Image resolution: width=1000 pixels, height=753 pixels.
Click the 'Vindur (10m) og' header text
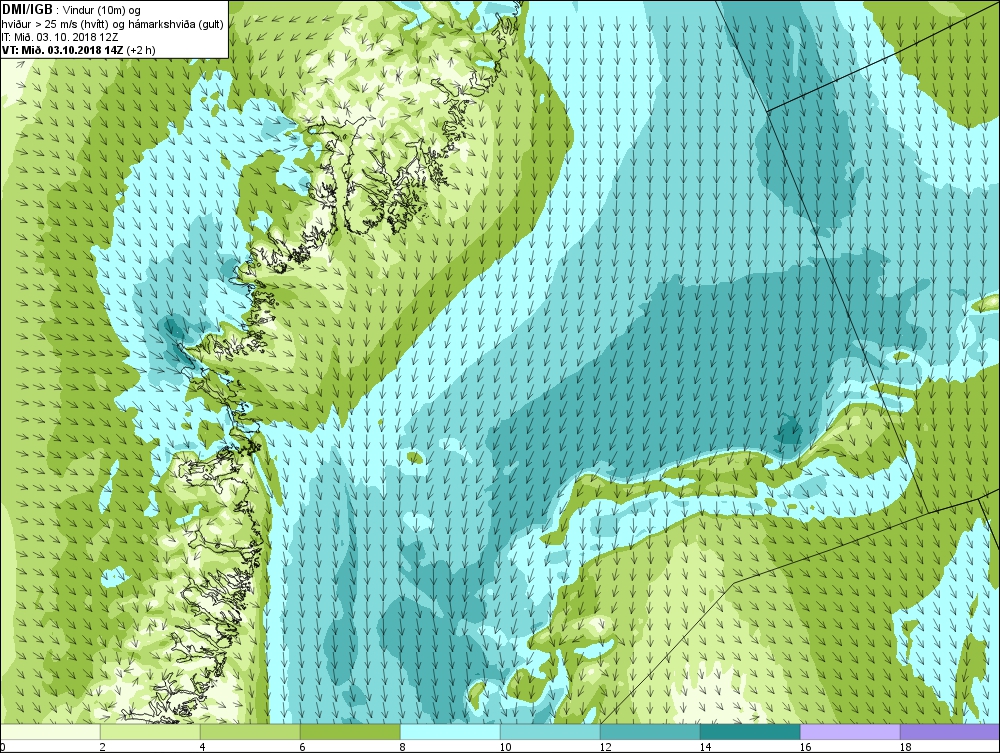point(103,10)
